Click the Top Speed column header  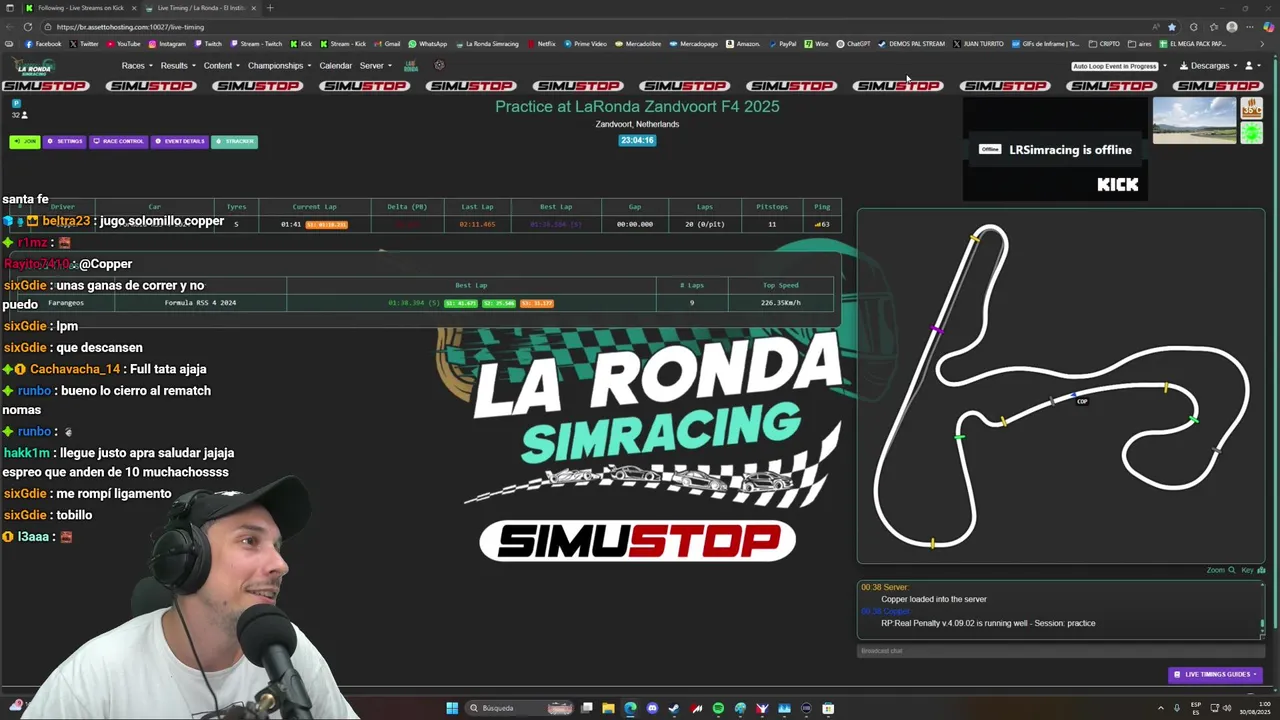pos(781,285)
